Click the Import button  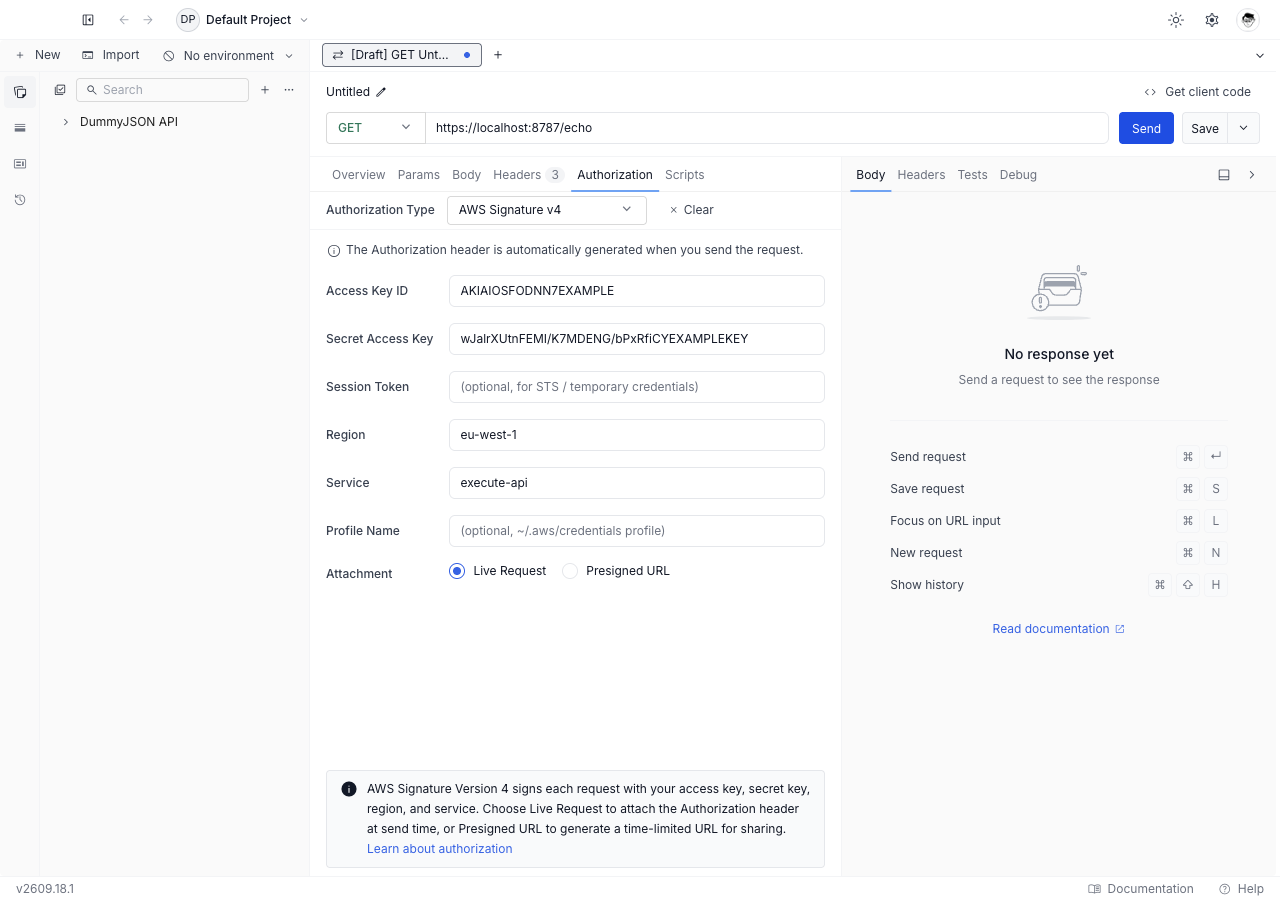pyautogui.click(x=110, y=55)
